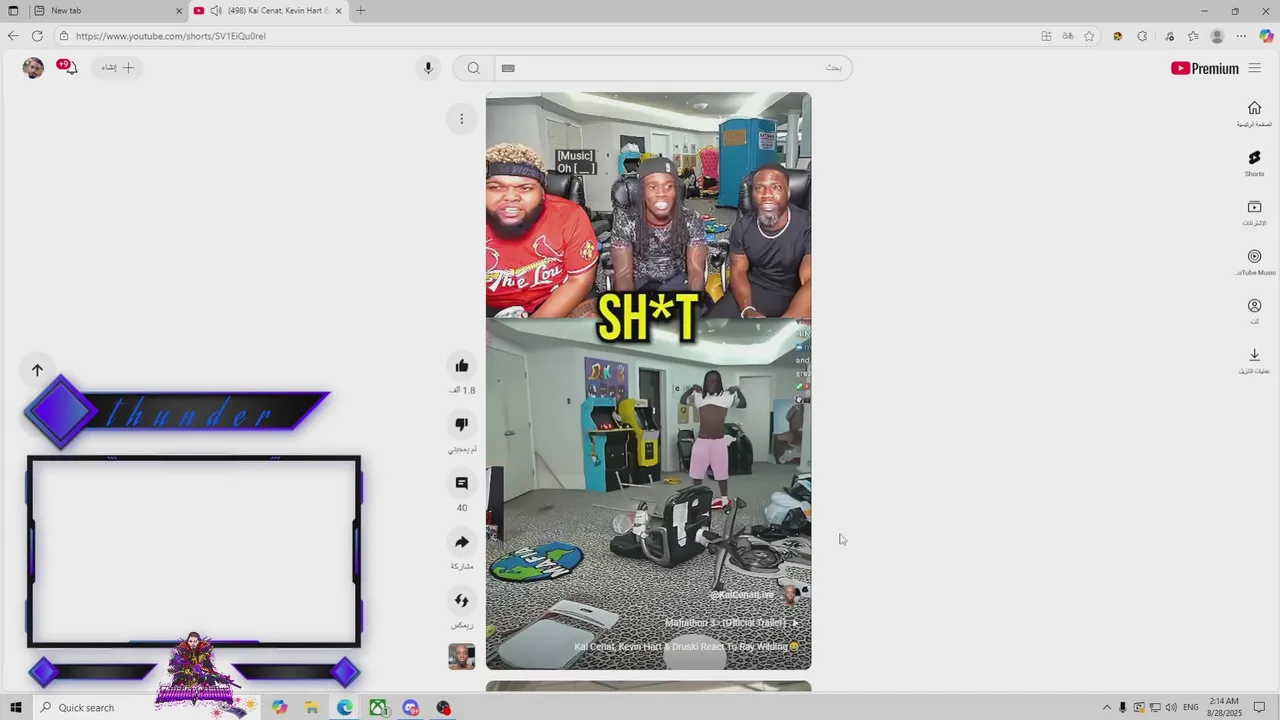
Task: Click the next Short preview at bottom
Action: pos(648,686)
